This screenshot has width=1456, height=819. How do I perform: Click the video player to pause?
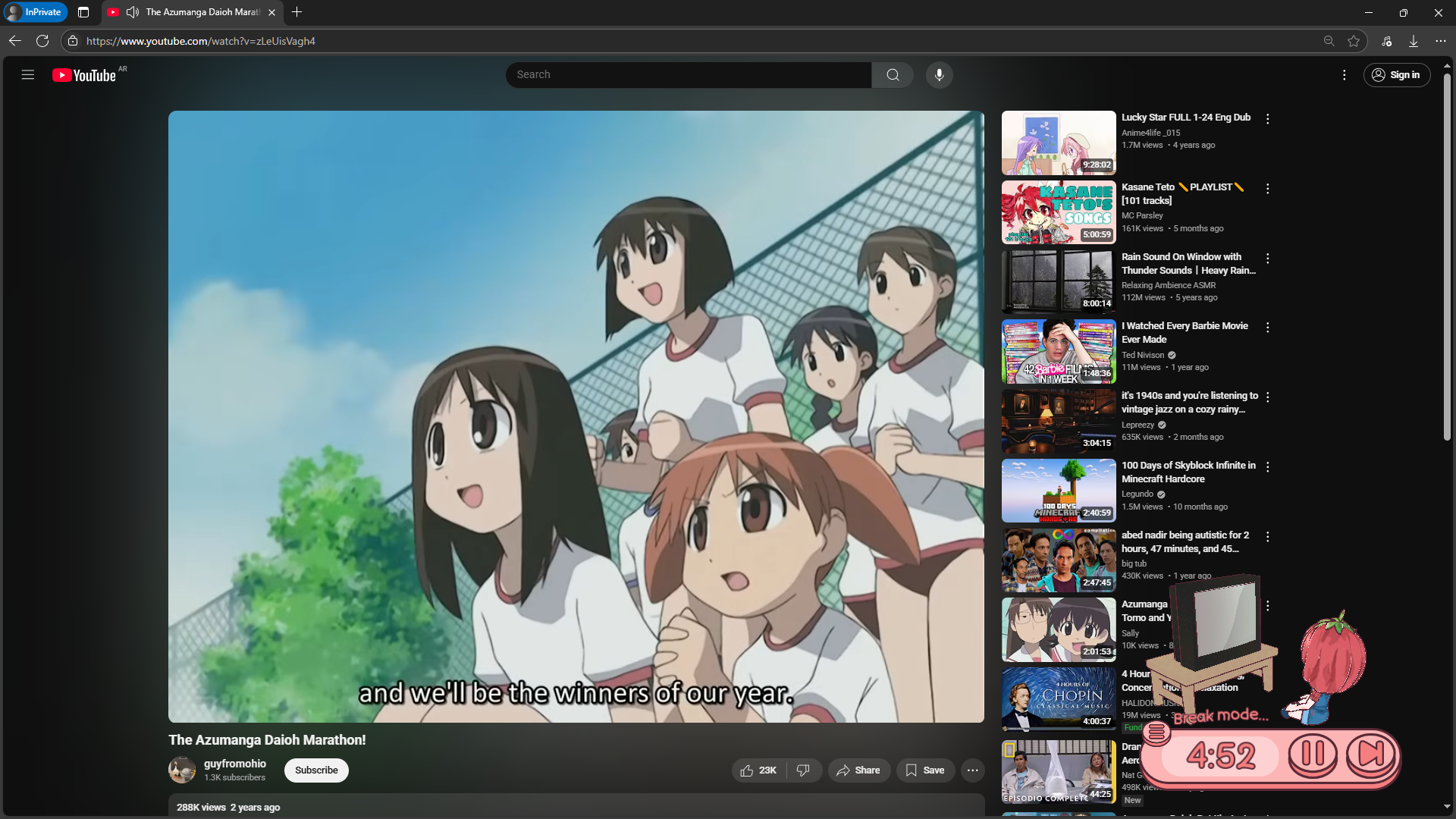pos(576,416)
